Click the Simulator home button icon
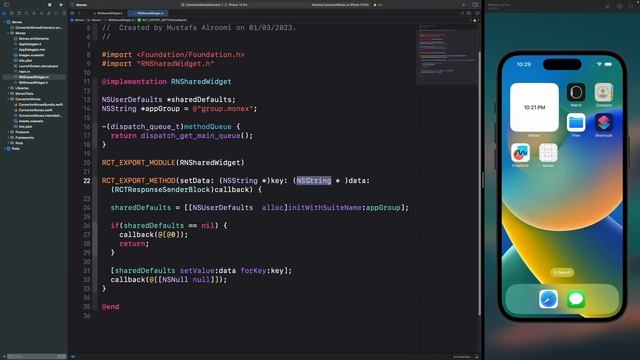 tap(607, 6)
